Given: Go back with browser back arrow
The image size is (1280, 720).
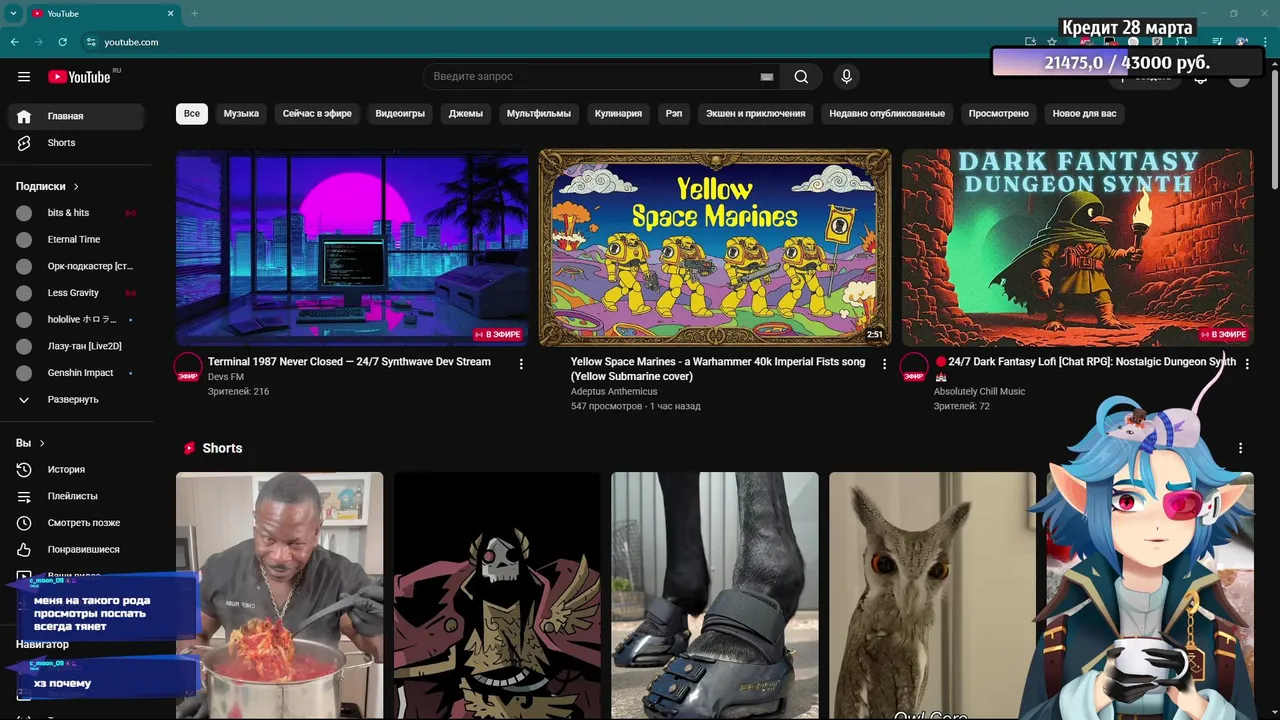Looking at the screenshot, I should tap(14, 42).
